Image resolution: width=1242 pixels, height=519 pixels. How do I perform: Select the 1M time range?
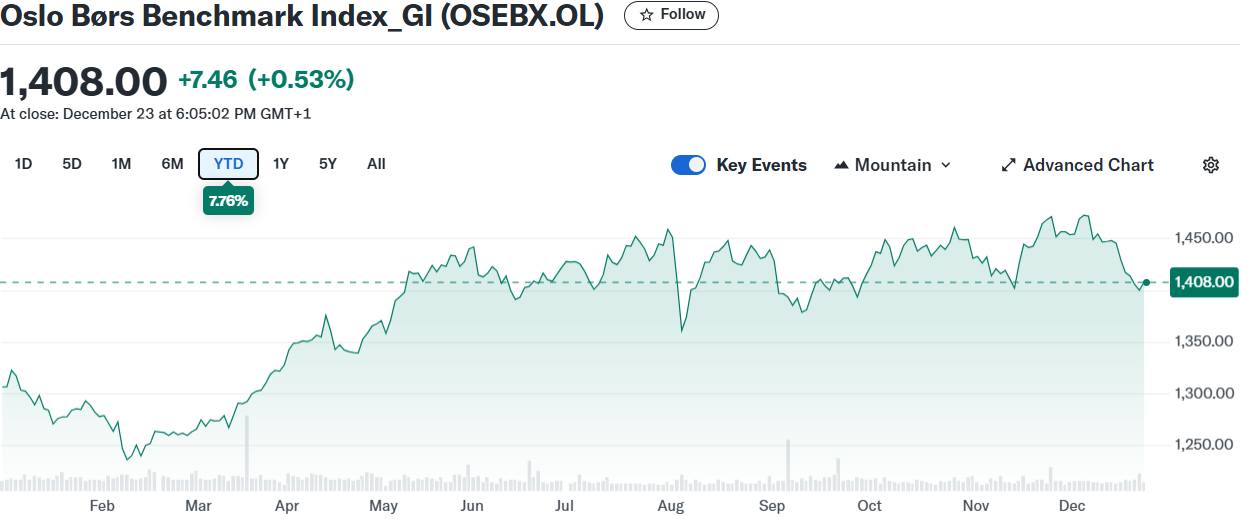[x=121, y=164]
